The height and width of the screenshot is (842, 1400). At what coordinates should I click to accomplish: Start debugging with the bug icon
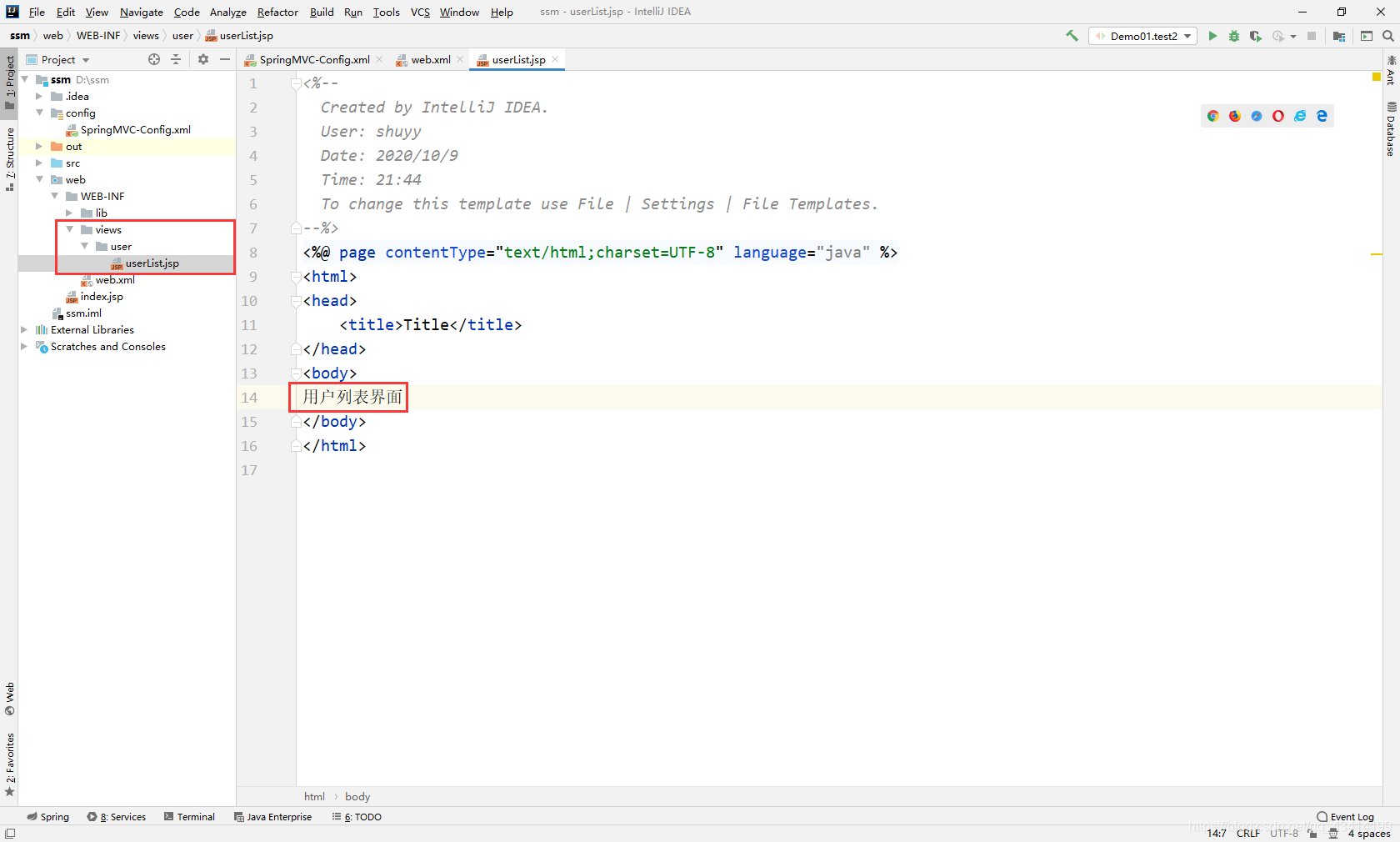click(x=1234, y=36)
